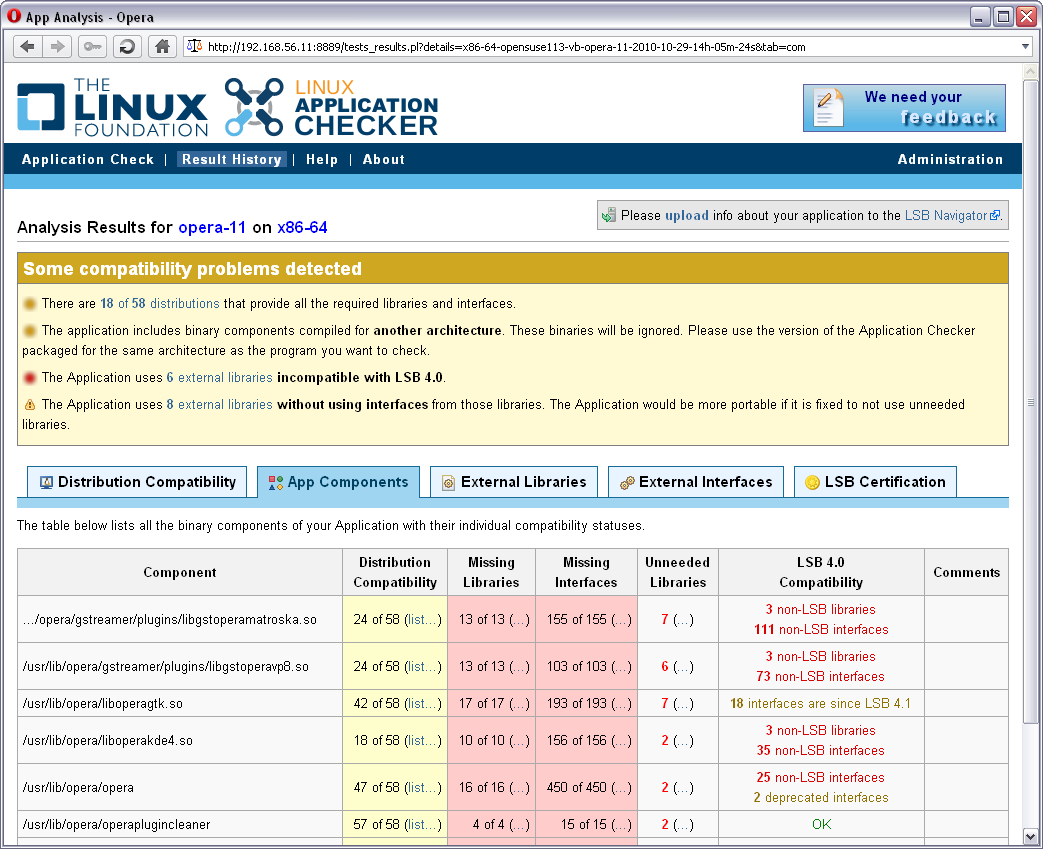
Task: Click the opera-11 application link
Action: coord(212,228)
